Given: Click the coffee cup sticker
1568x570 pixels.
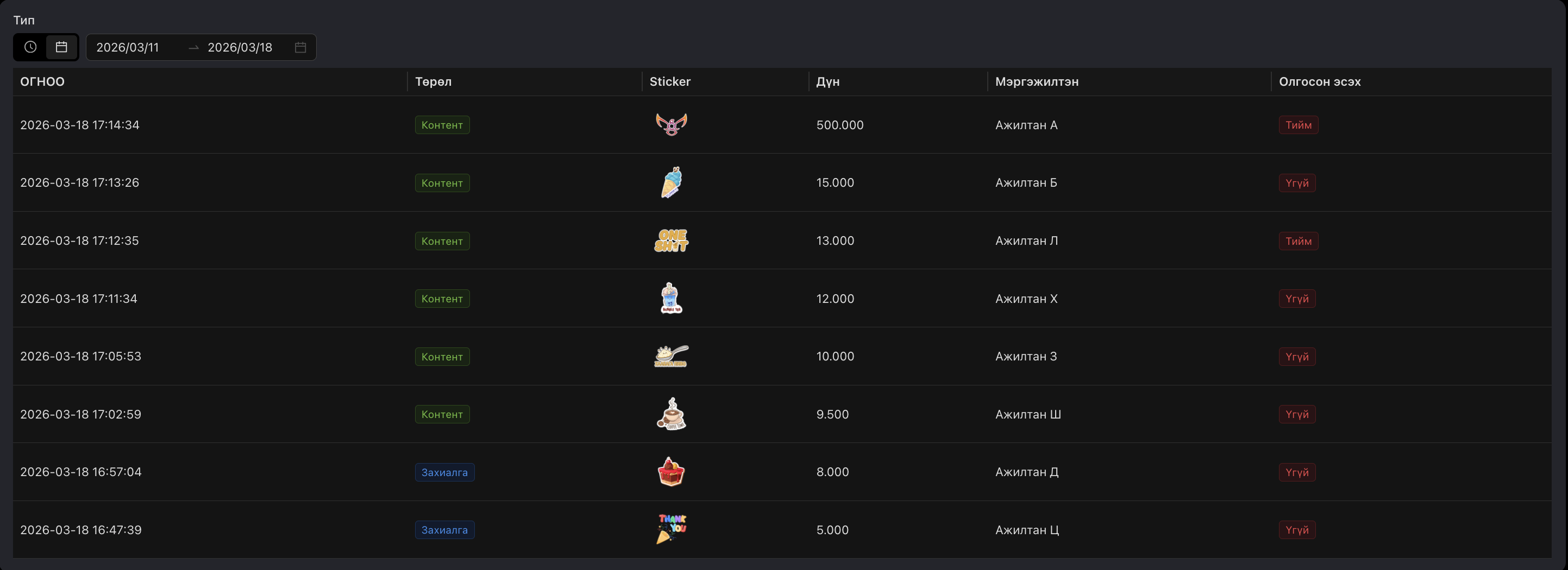Looking at the screenshot, I should point(671,414).
